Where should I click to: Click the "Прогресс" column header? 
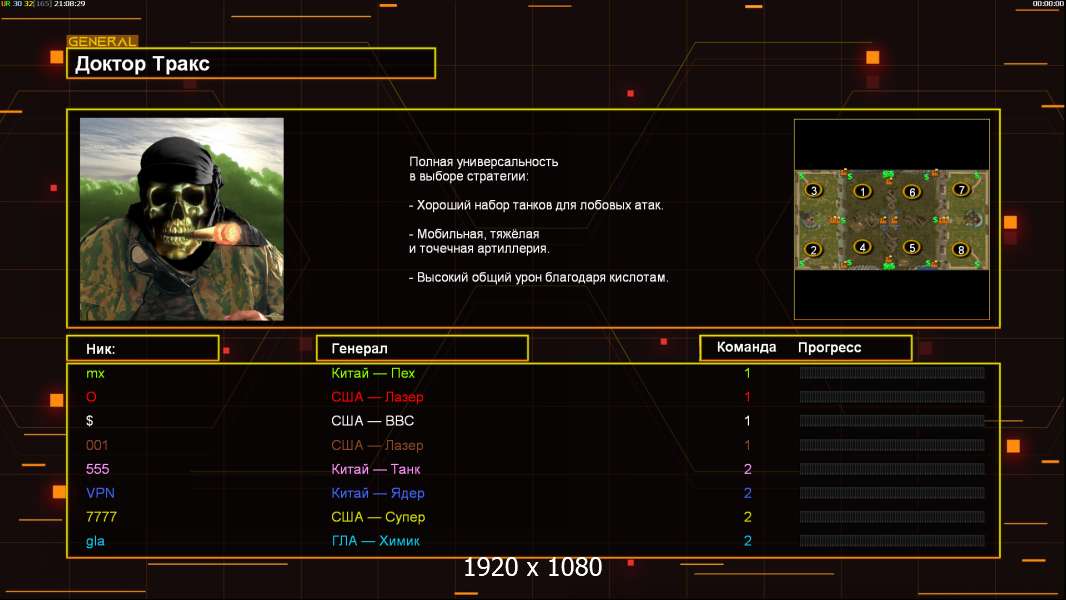click(829, 348)
